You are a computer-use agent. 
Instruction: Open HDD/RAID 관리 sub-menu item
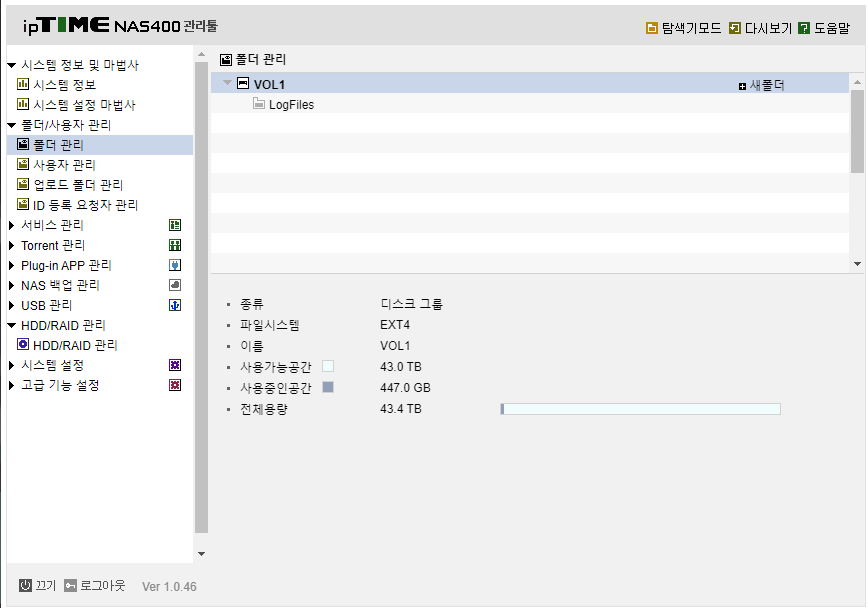pos(75,345)
